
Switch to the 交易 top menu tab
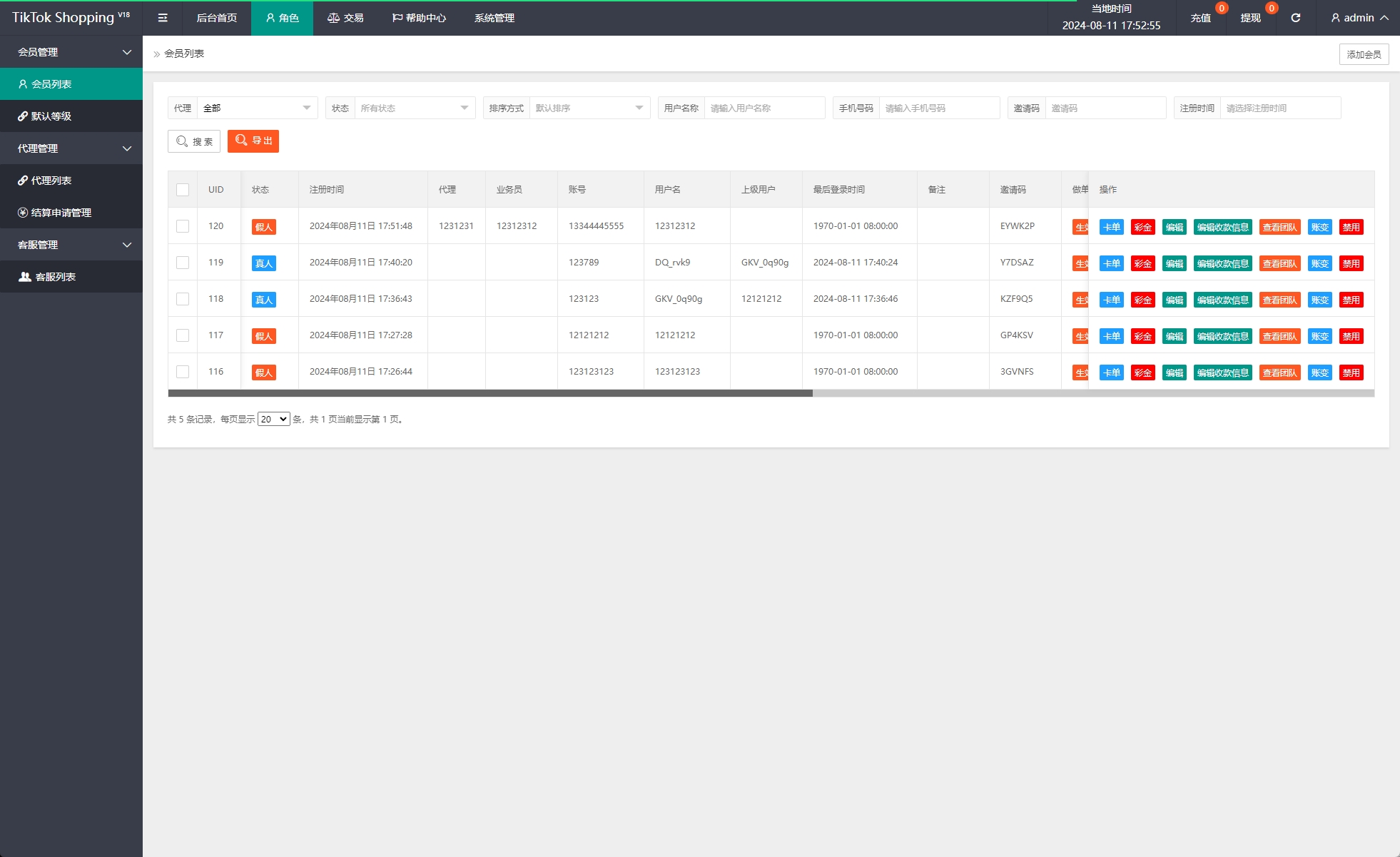pyautogui.click(x=345, y=18)
